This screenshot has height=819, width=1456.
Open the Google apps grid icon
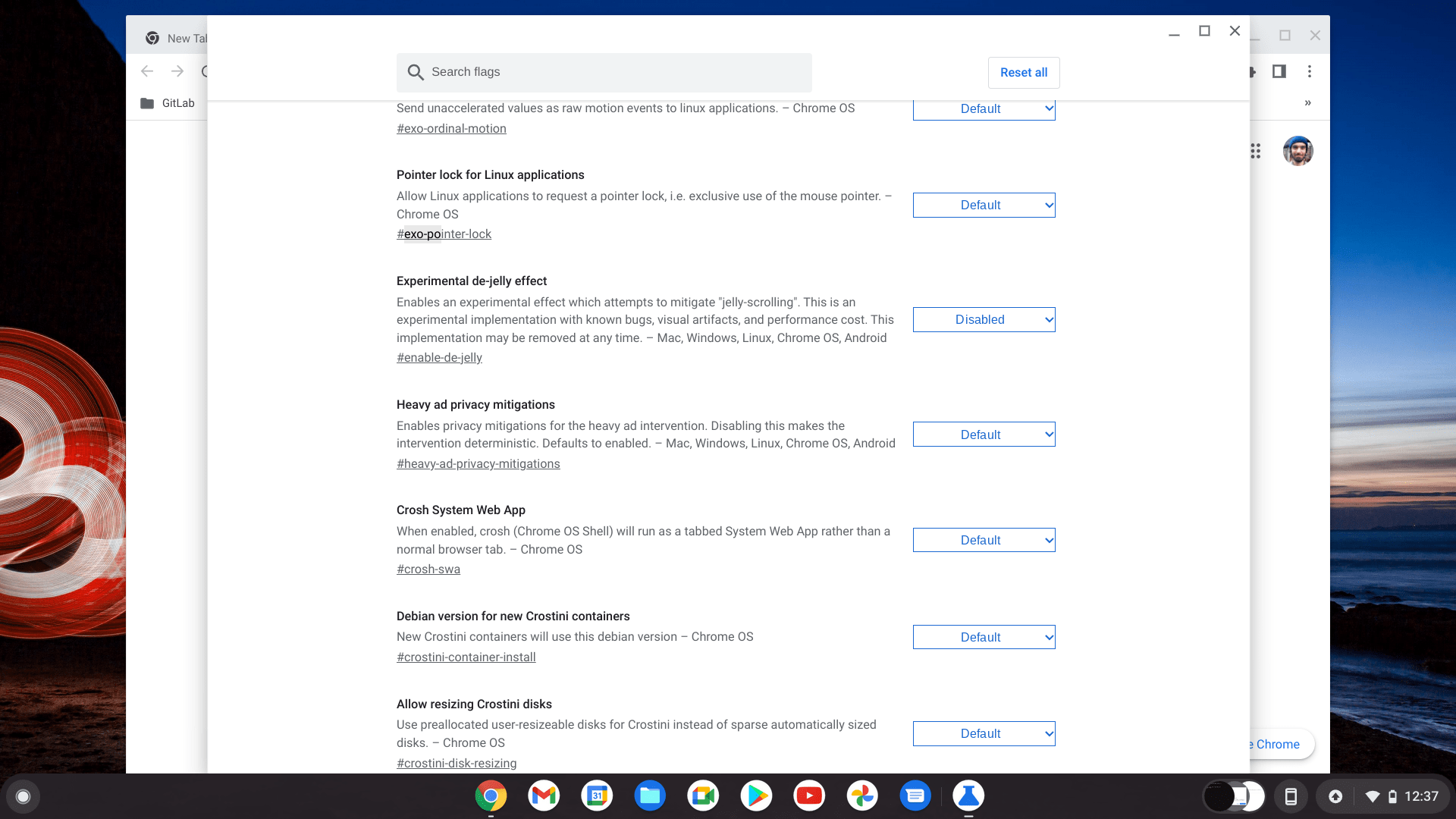1256,151
